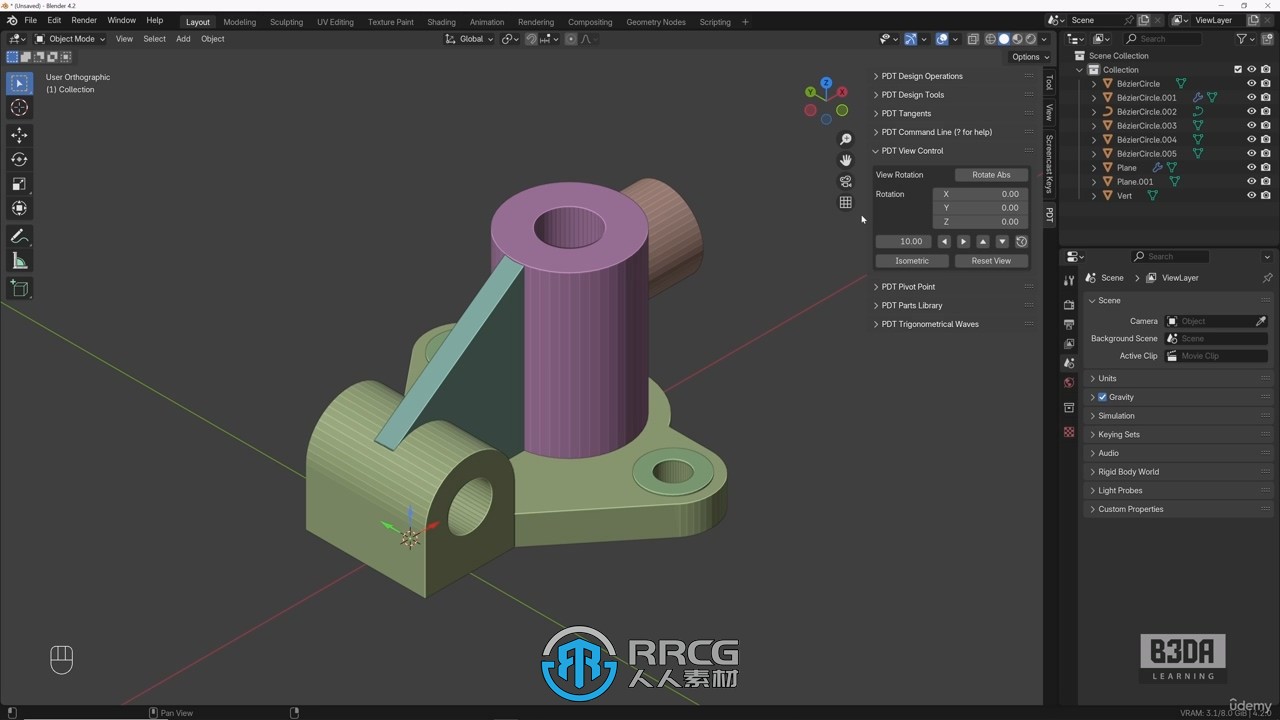Viewport: 1280px width, 720px height.
Task: Click the pan view hand icon
Action: click(x=846, y=160)
